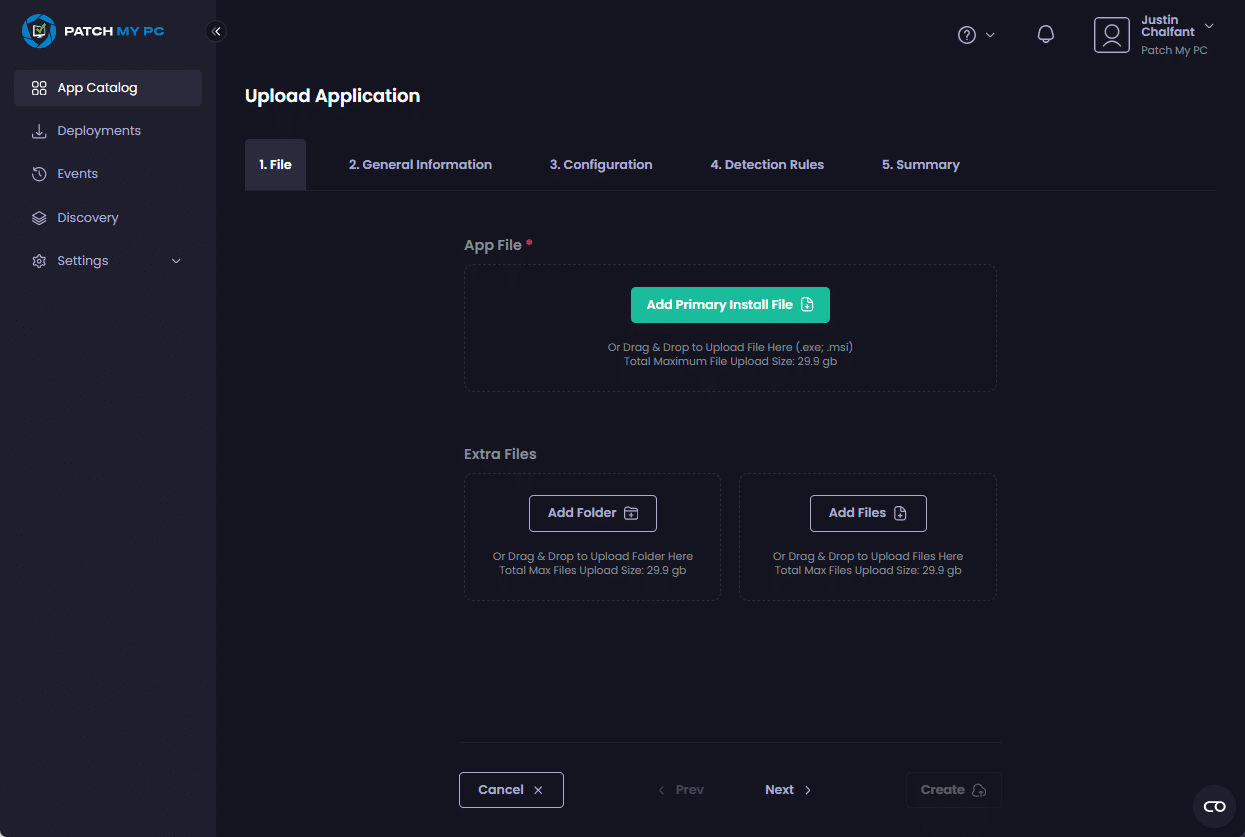
Task: Switch to the 2. General Information tab
Action: 420,165
